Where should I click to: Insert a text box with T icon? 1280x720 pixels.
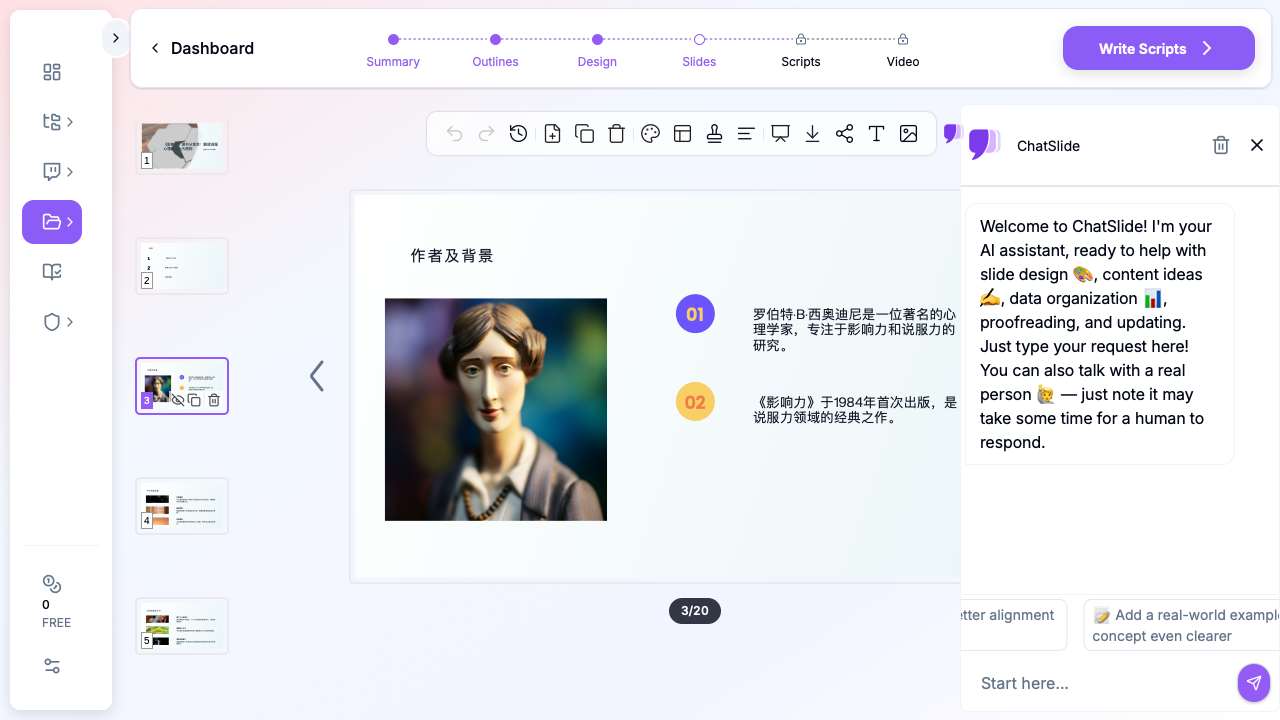pyautogui.click(x=876, y=134)
